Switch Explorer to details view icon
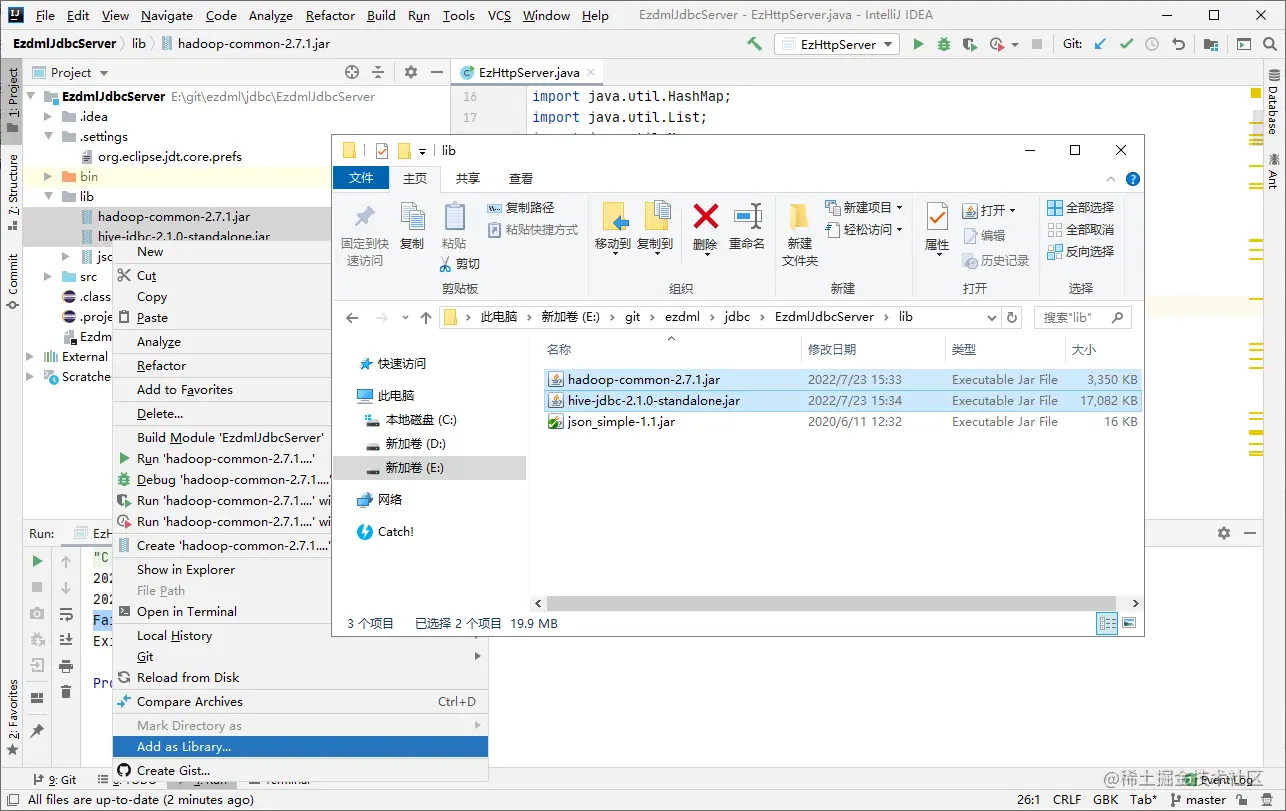This screenshot has width=1286, height=811. [1107, 623]
